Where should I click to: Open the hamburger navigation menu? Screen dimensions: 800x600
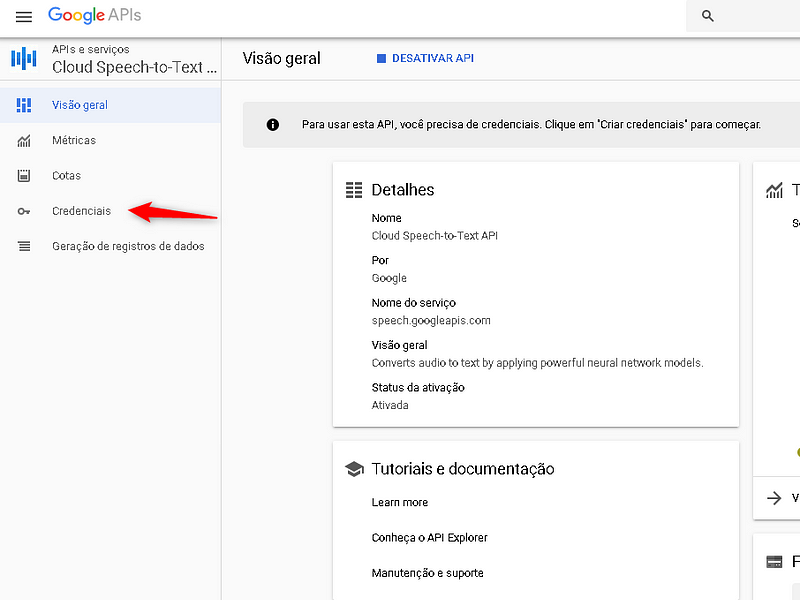pos(24,16)
